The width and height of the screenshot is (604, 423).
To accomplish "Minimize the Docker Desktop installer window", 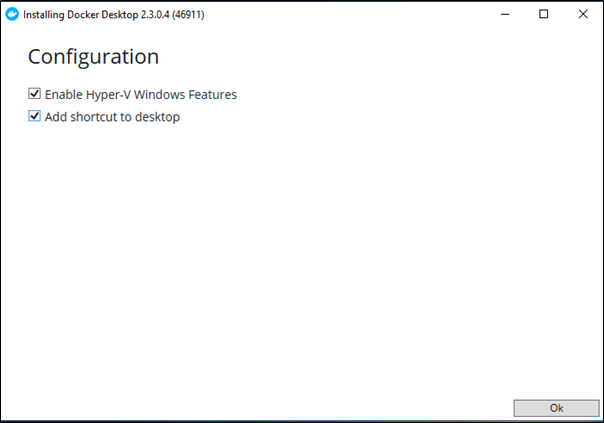I will [505, 15].
